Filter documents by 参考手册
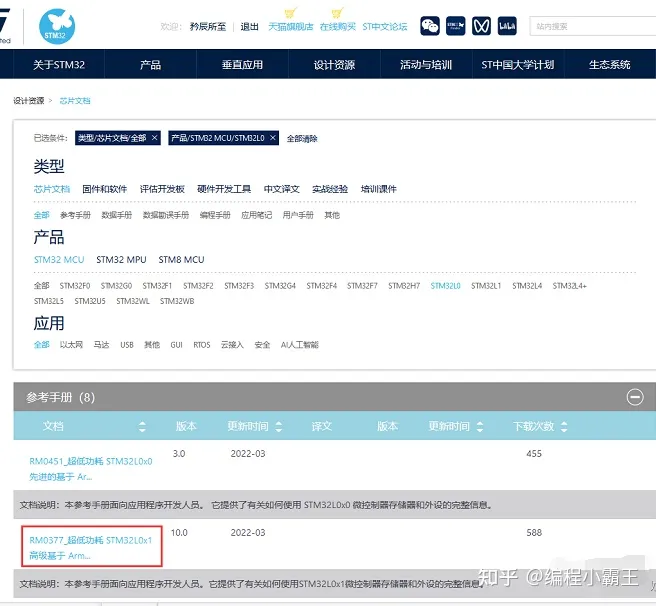Screen dimensions: 656x606 click(x=75, y=215)
